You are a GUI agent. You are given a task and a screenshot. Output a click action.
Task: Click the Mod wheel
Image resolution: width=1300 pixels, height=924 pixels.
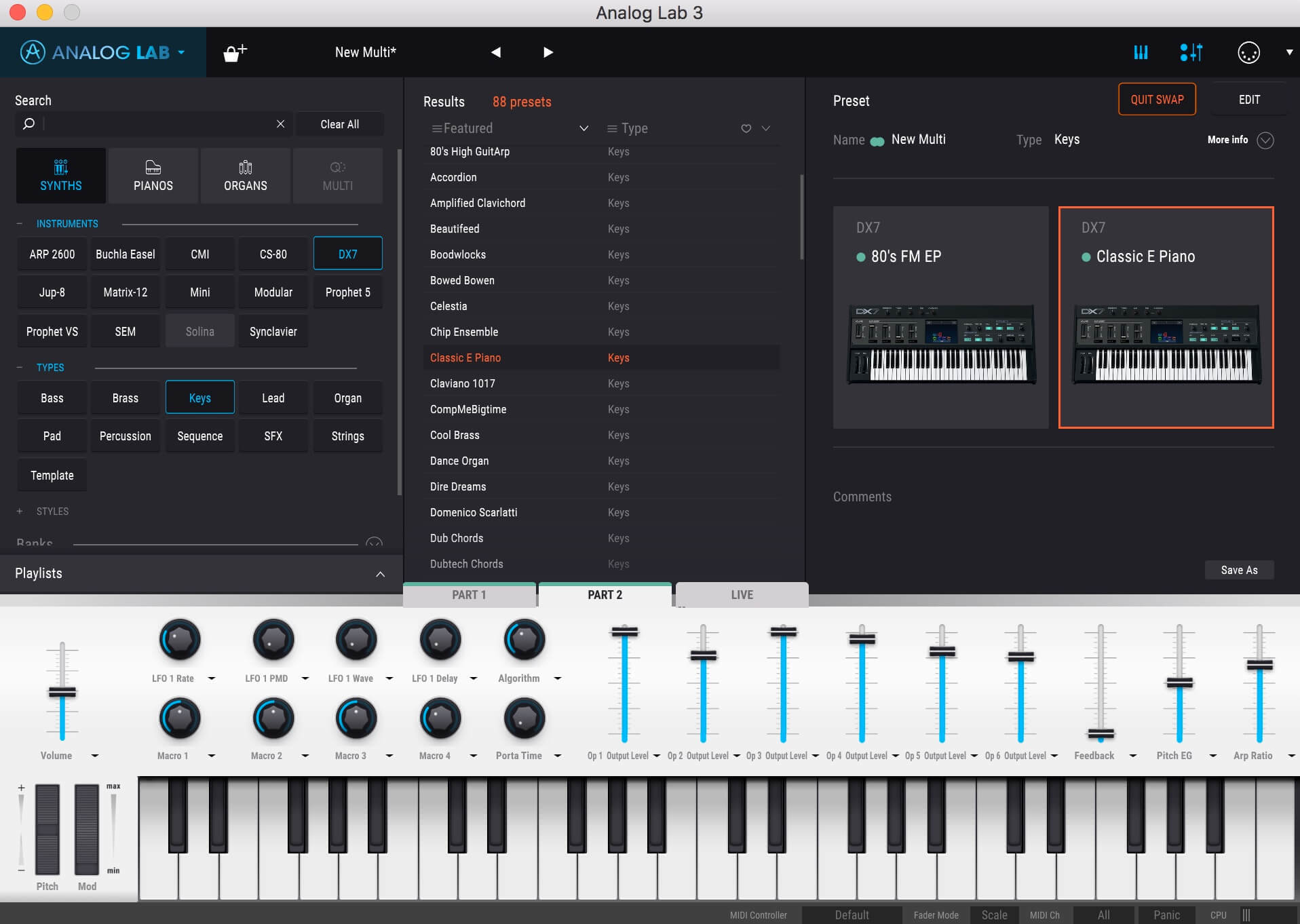(x=87, y=829)
